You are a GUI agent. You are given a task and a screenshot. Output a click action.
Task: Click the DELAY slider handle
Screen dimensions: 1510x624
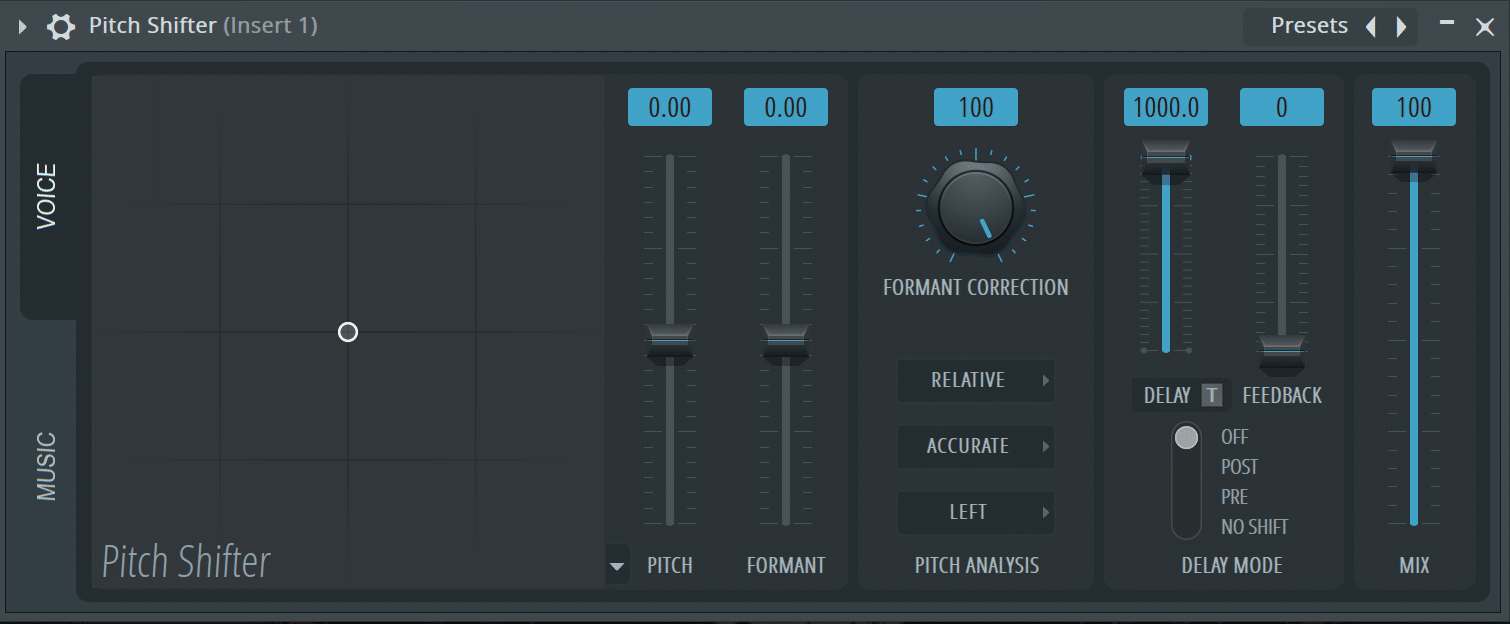click(1166, 160)
